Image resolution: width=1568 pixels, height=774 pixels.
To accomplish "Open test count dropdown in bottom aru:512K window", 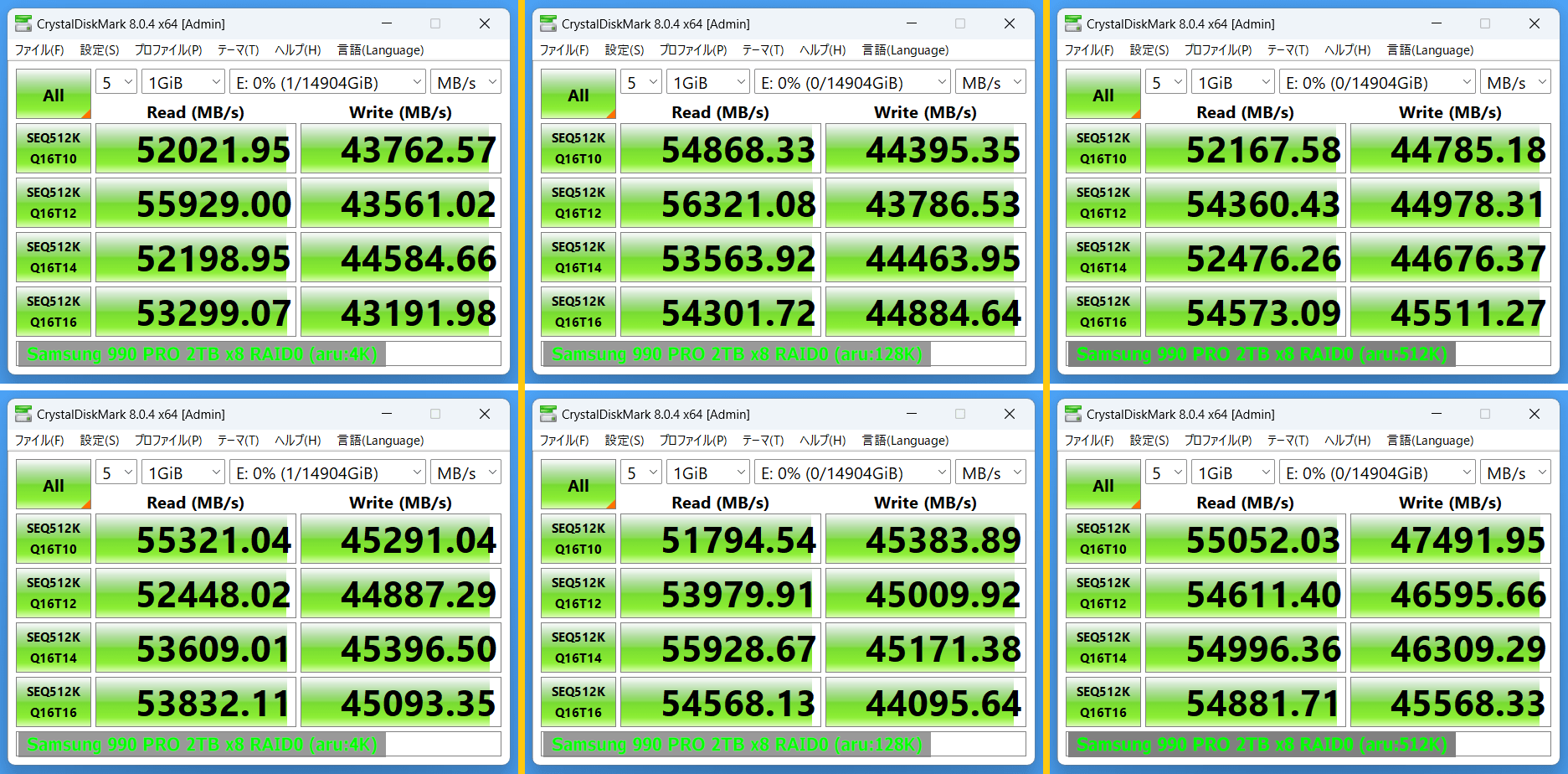I will [1166, 472].
